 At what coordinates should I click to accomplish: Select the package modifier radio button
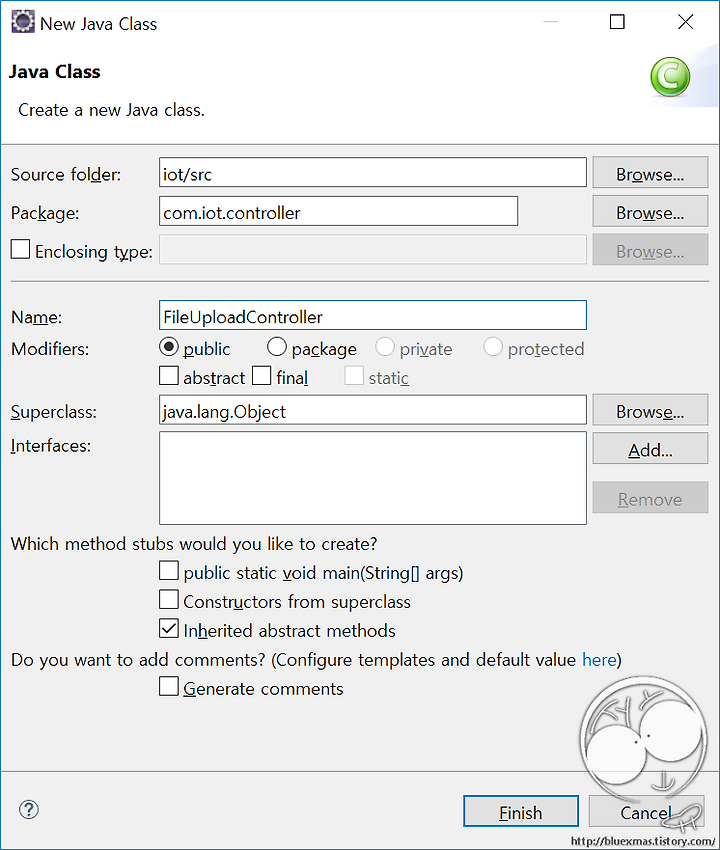coord(277,346)
